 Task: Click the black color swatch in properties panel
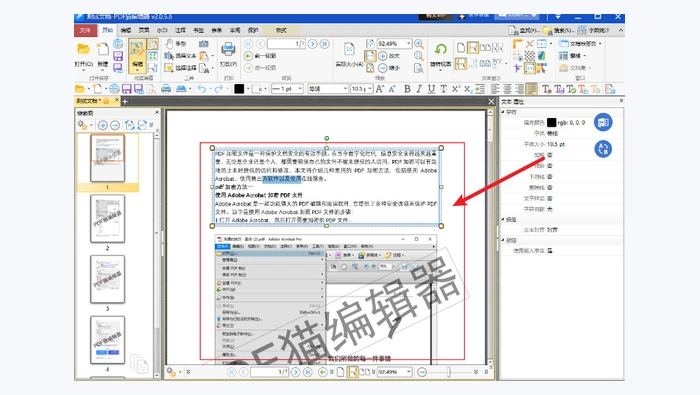coord(551,122)
